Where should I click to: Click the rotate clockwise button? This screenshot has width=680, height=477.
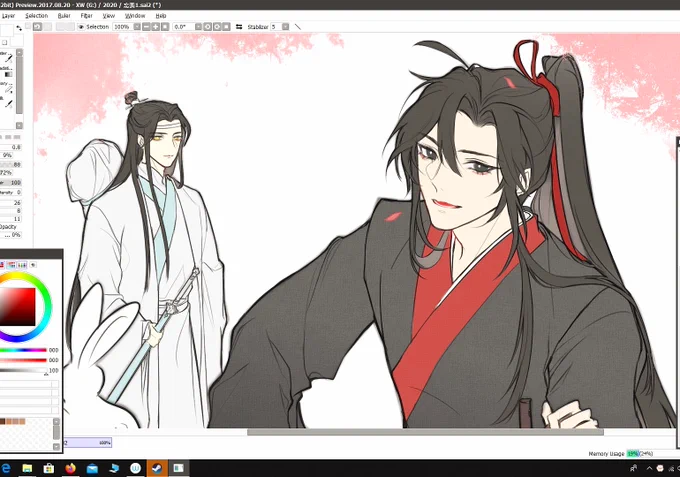[x=217, y=27]
